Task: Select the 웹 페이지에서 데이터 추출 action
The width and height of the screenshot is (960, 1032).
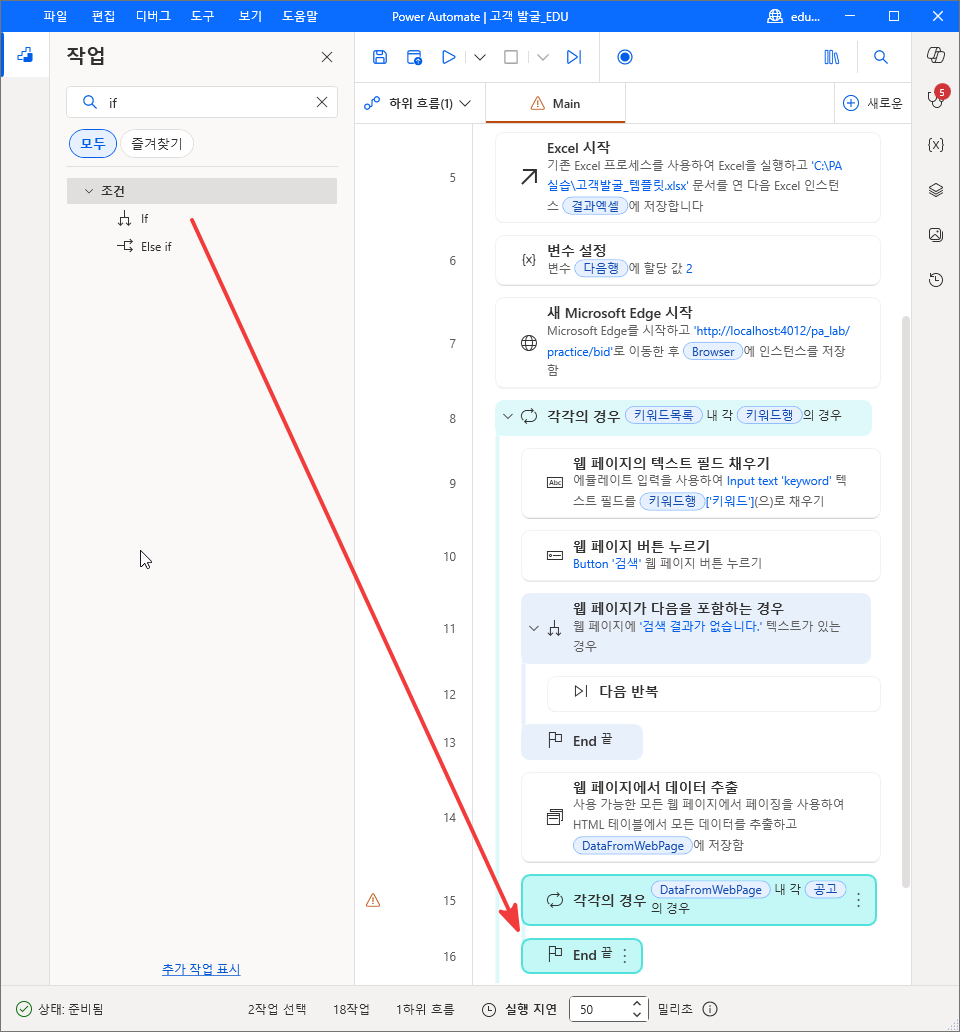Action: (701, 817)
